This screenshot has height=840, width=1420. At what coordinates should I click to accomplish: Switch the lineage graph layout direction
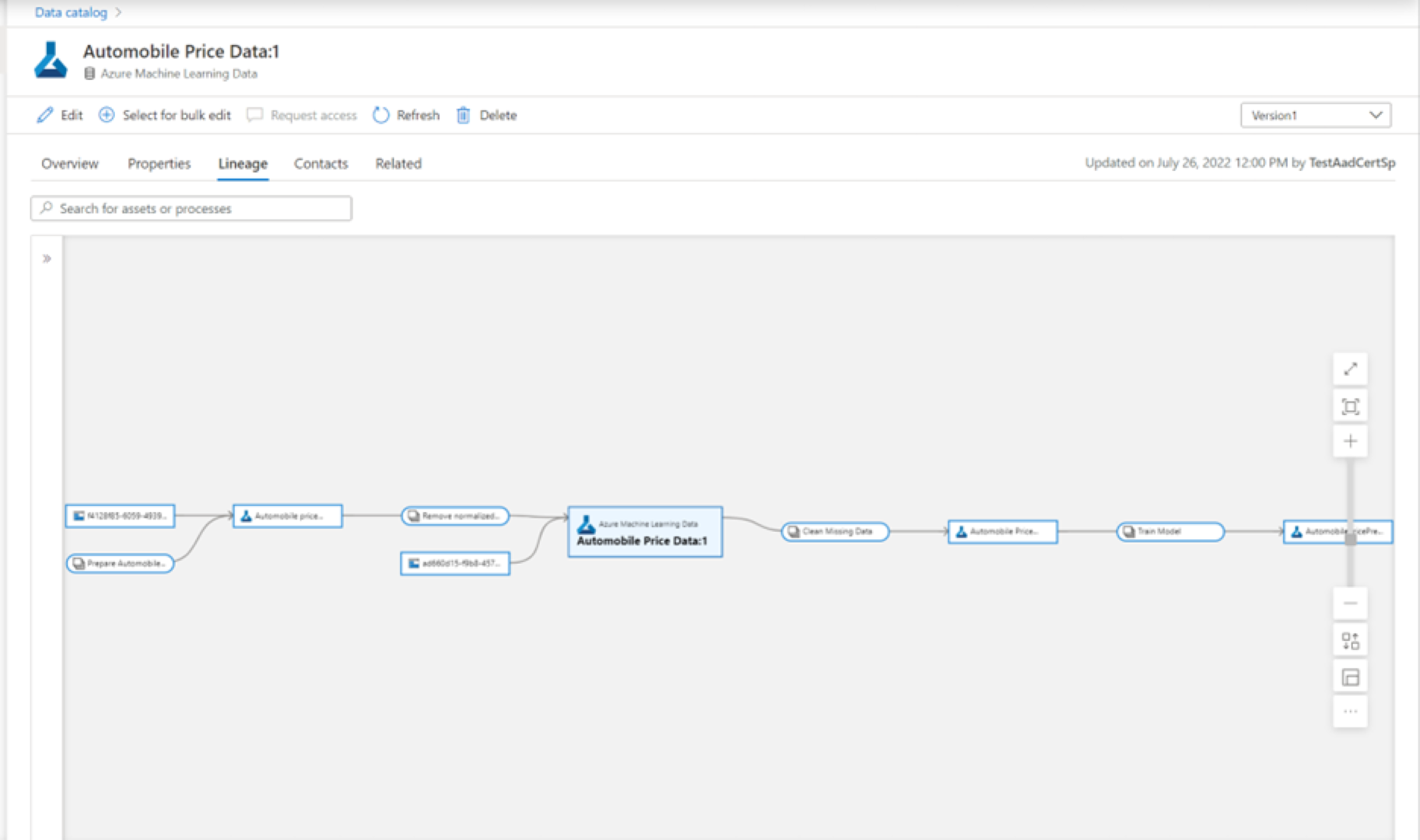click(x=1350, y=641)
